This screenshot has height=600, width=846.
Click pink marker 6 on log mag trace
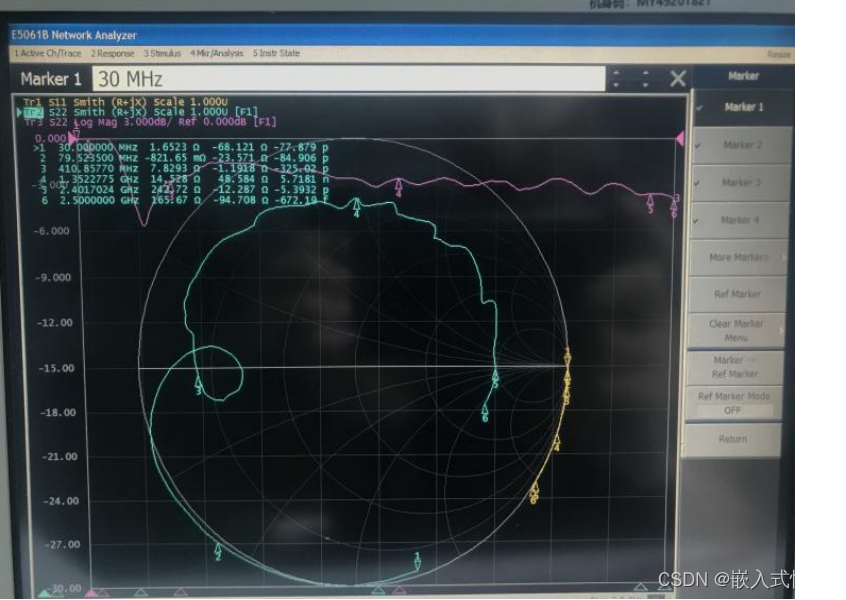click(x=673, y=208)
